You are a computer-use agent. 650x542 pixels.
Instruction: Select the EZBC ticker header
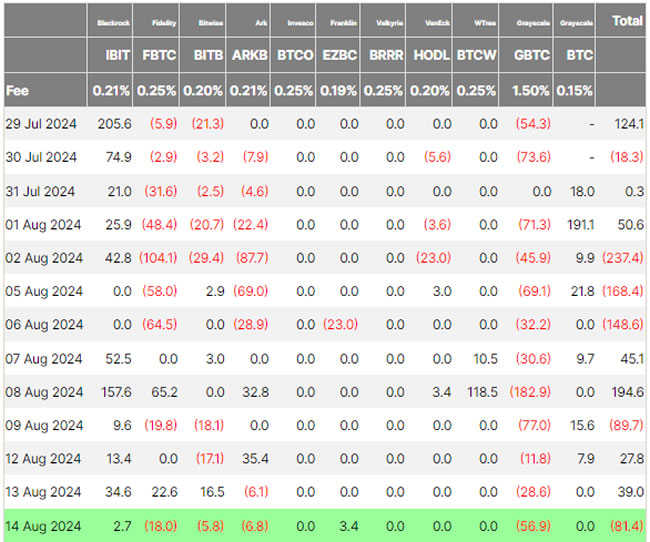pos(340,56)
